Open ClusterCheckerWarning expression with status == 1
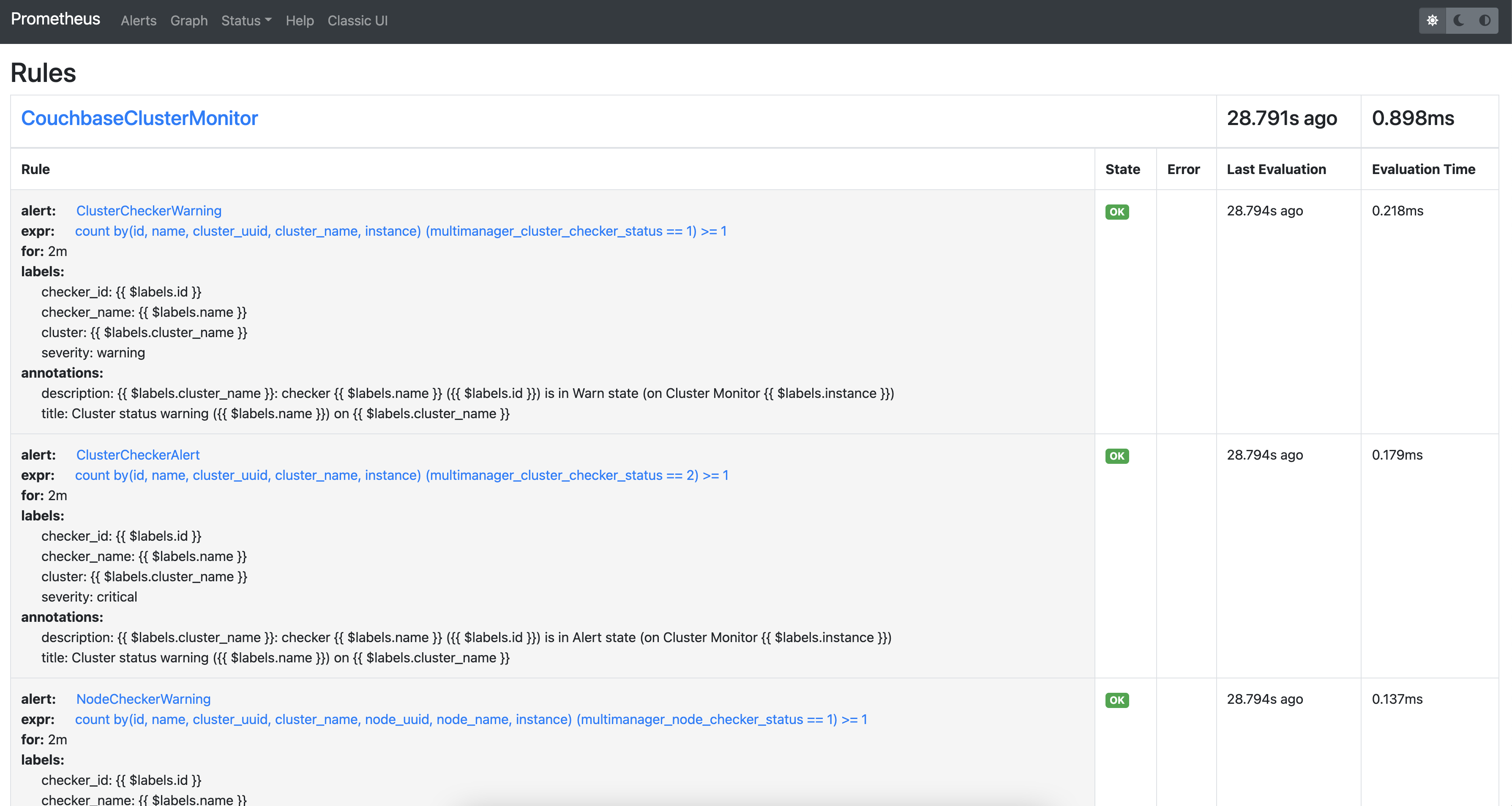Image resolution: width=1512 pixels, height=806 pixels. pos(401,231)
